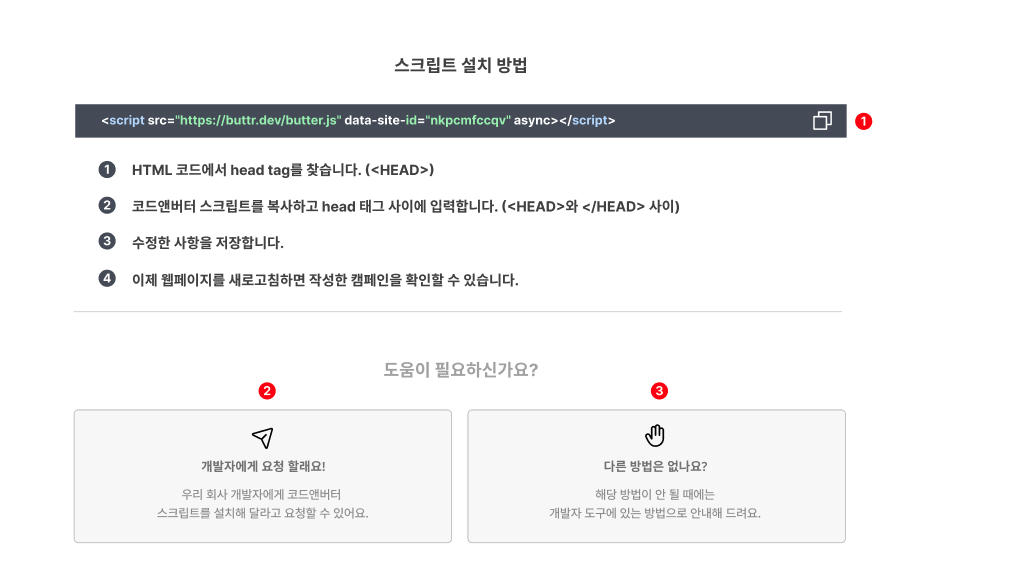The image size is (1026, 587).
Task: Click the 'nkpcmfccqv' site id value
Action: coord(468,120)
